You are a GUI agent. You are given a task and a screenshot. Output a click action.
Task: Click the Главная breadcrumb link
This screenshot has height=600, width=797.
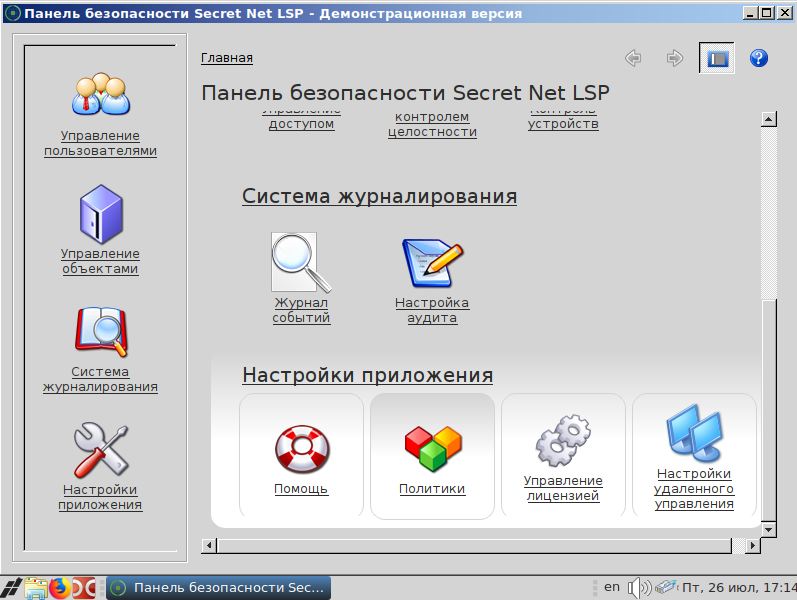[227, 58]
